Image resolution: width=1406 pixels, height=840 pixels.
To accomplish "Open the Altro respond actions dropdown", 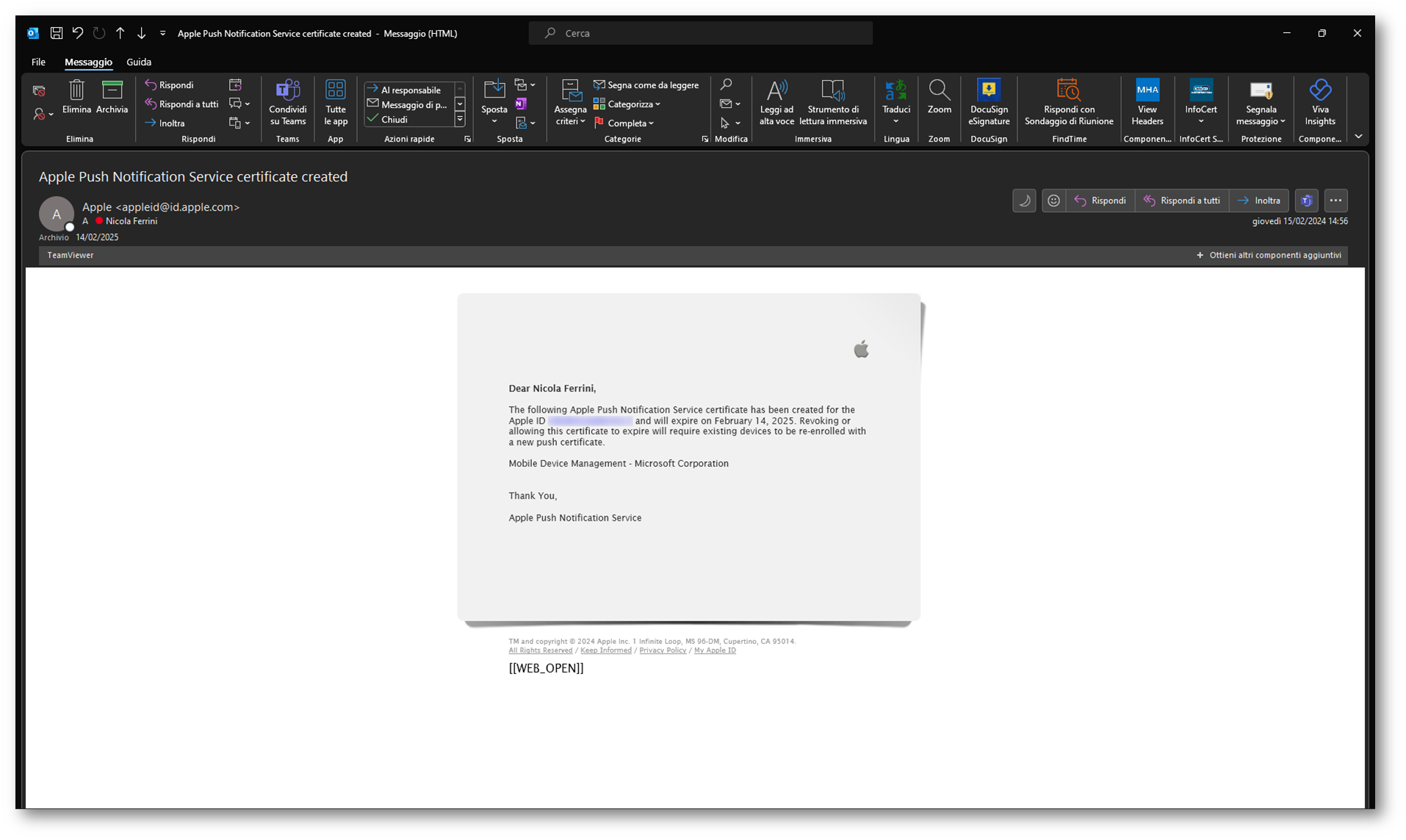I will click(x=239, y=123).
